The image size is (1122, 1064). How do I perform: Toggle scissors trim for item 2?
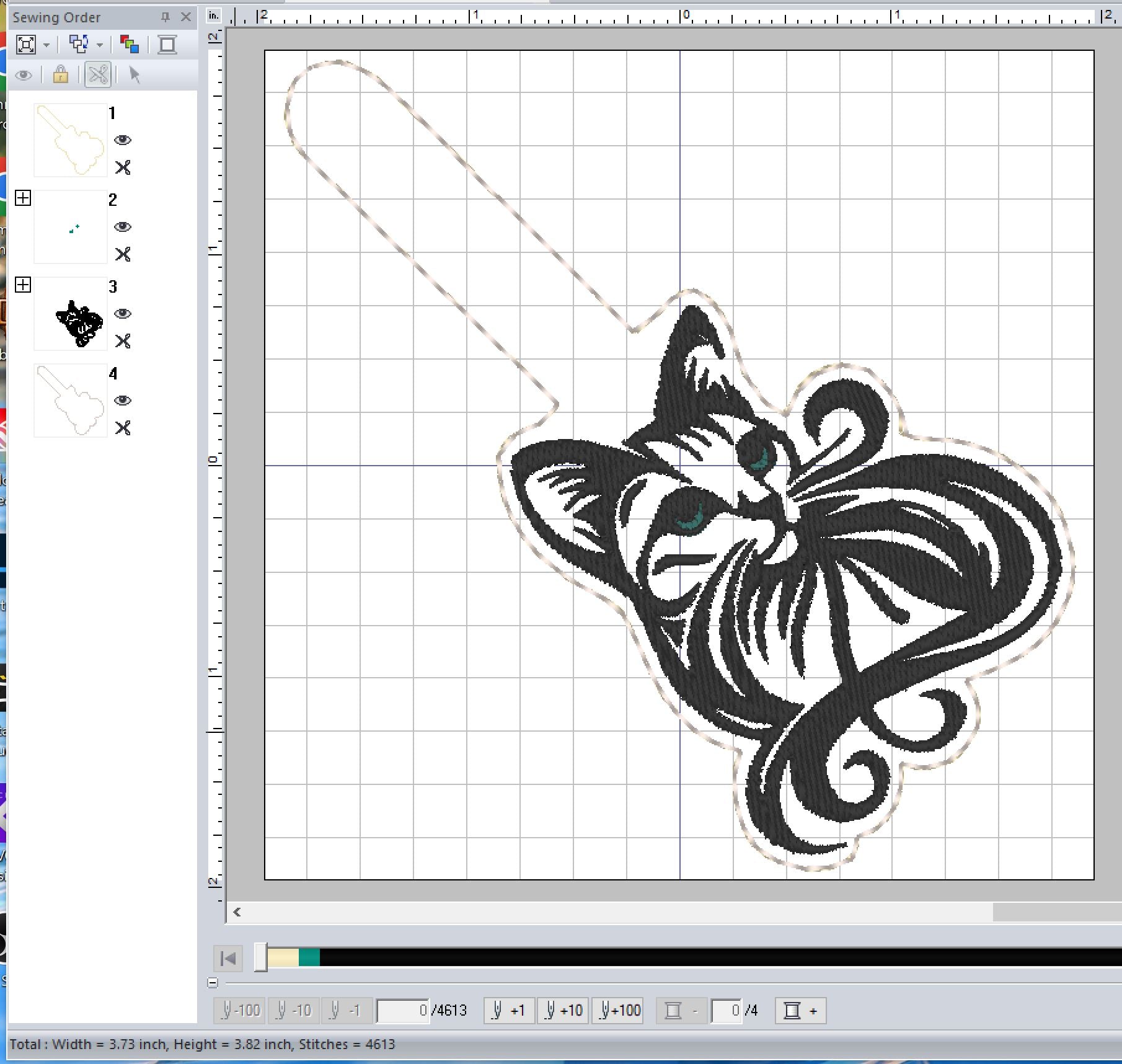123,254
